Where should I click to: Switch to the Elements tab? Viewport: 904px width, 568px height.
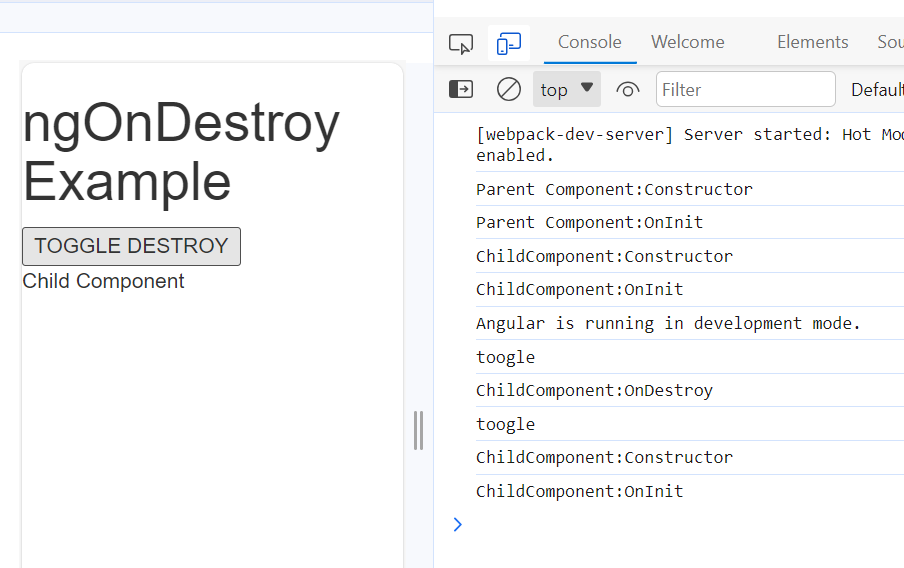click(x=812, y=42)
